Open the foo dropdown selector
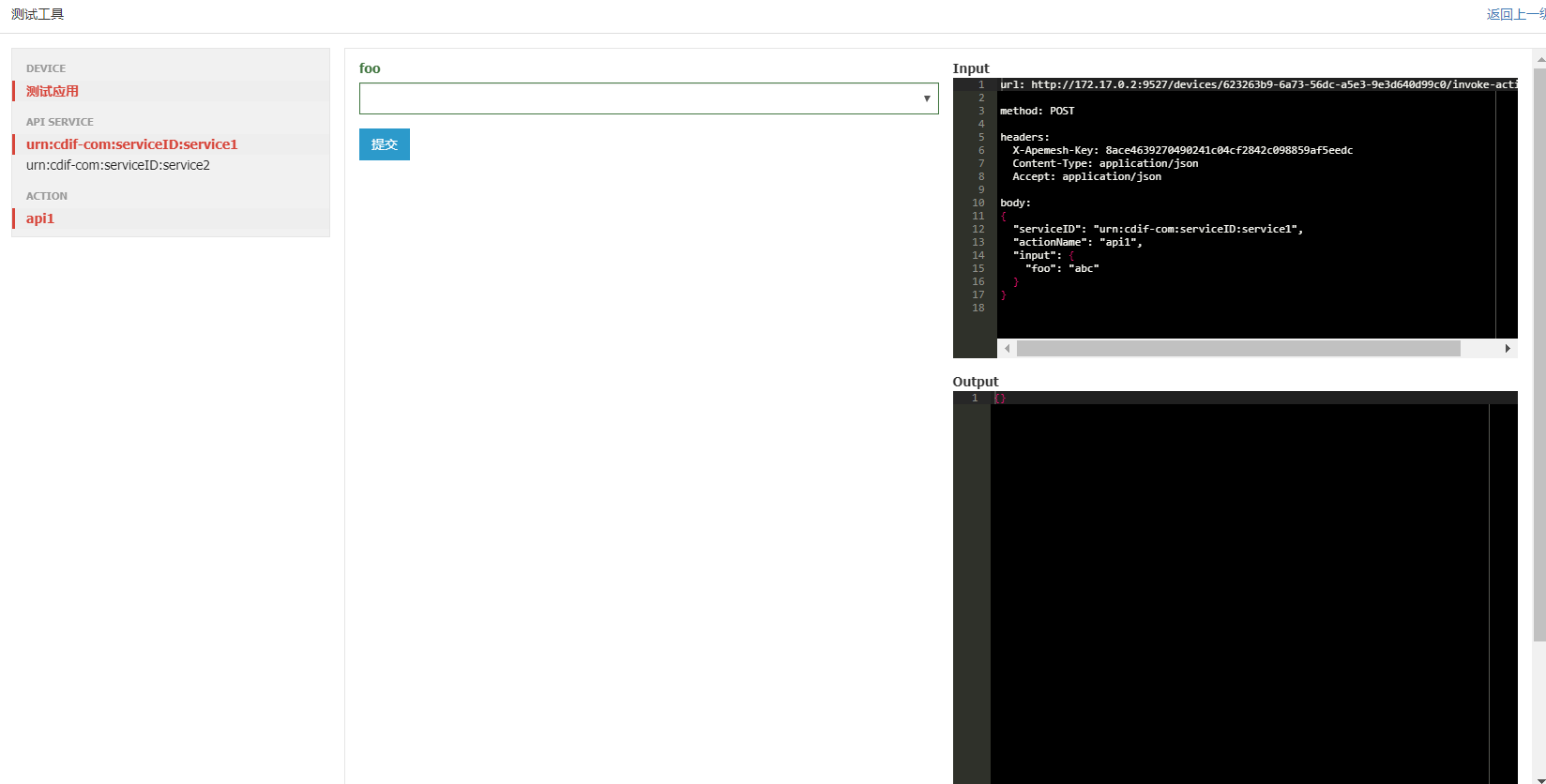Screen dimensions: 1546x784 coord(648,98)
